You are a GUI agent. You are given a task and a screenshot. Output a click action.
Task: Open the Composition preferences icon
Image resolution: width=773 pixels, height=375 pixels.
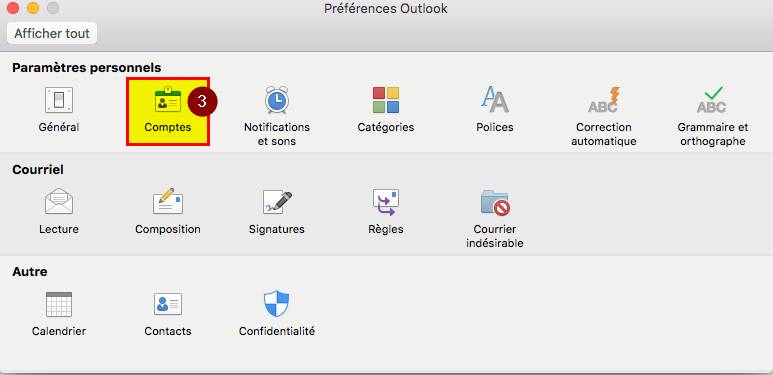(x=168, y=202)
